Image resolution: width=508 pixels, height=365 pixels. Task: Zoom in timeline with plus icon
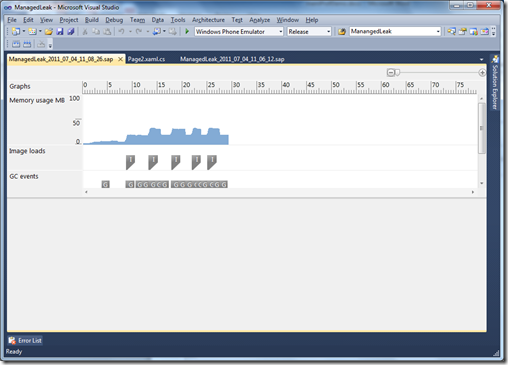point(482,72)
